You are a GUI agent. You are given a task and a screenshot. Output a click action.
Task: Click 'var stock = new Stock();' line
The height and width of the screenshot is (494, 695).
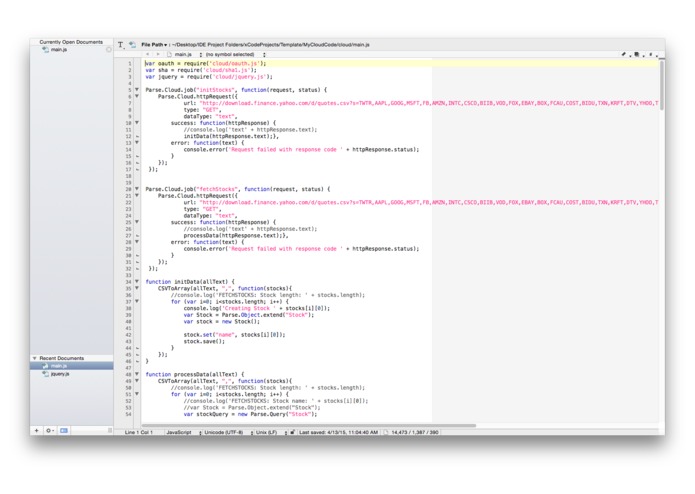pyautogui.click(x=222, y=322)
